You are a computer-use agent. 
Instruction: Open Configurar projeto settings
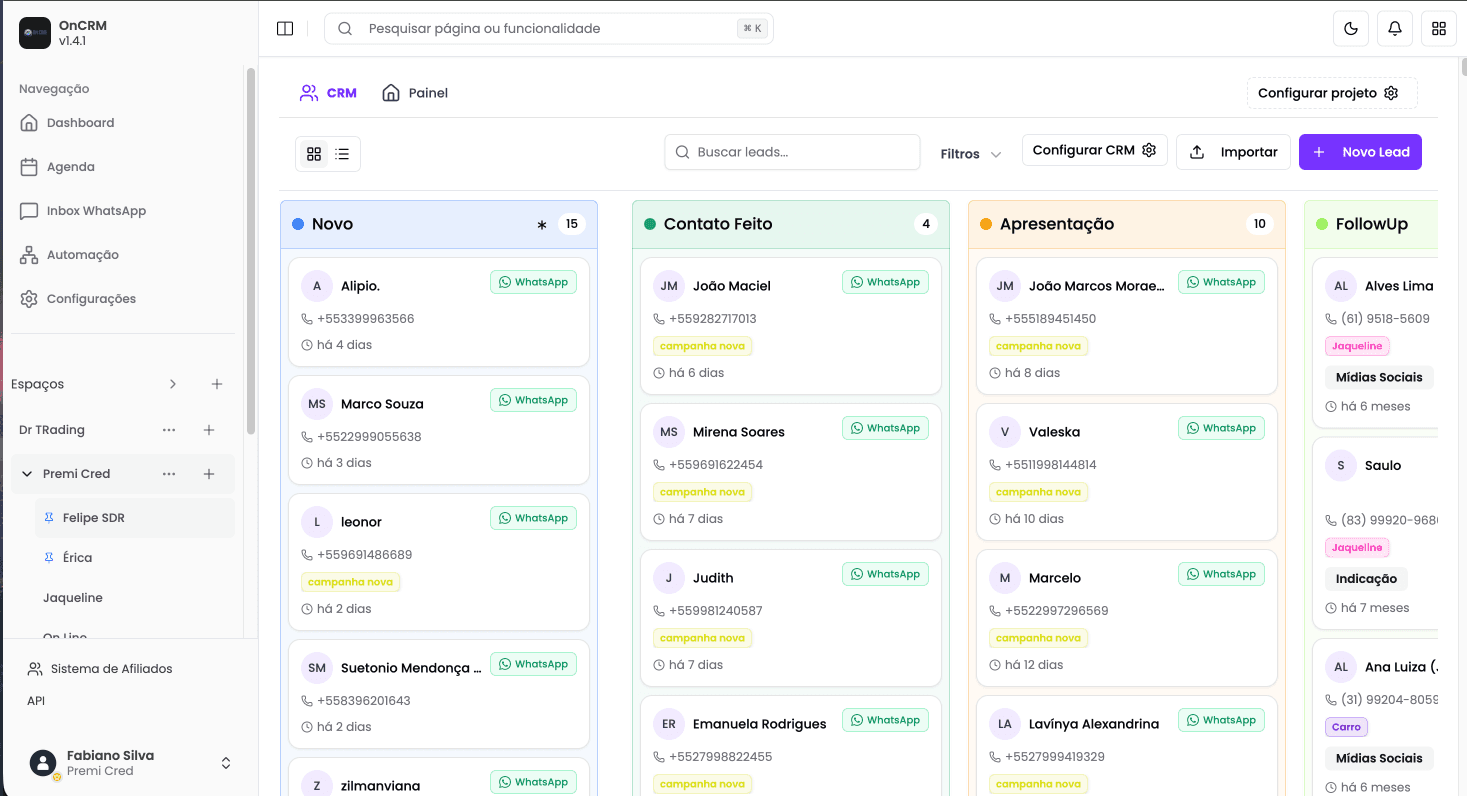pyautogui.click(x=1332, y=93)
